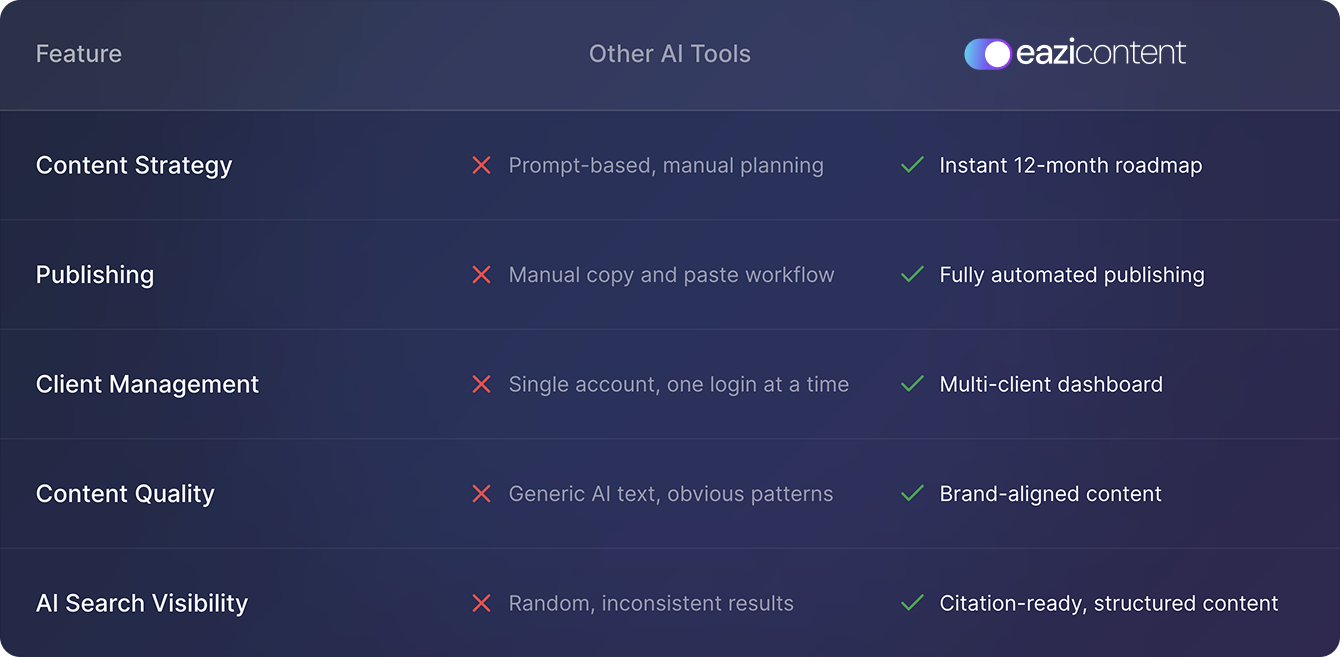Click the red X beside Manual copy and paste
The height and width of the screenshot is (657, 1340).
tap(481, 275)
